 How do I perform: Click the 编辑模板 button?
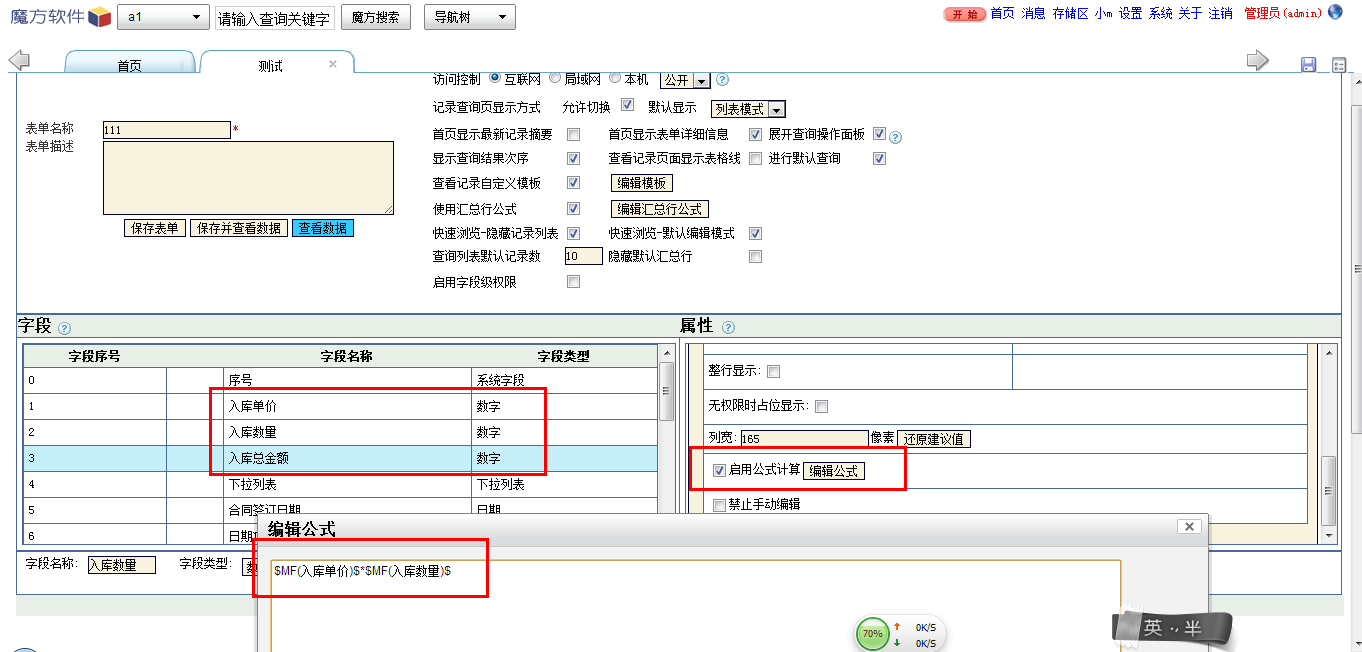[642, 183]
